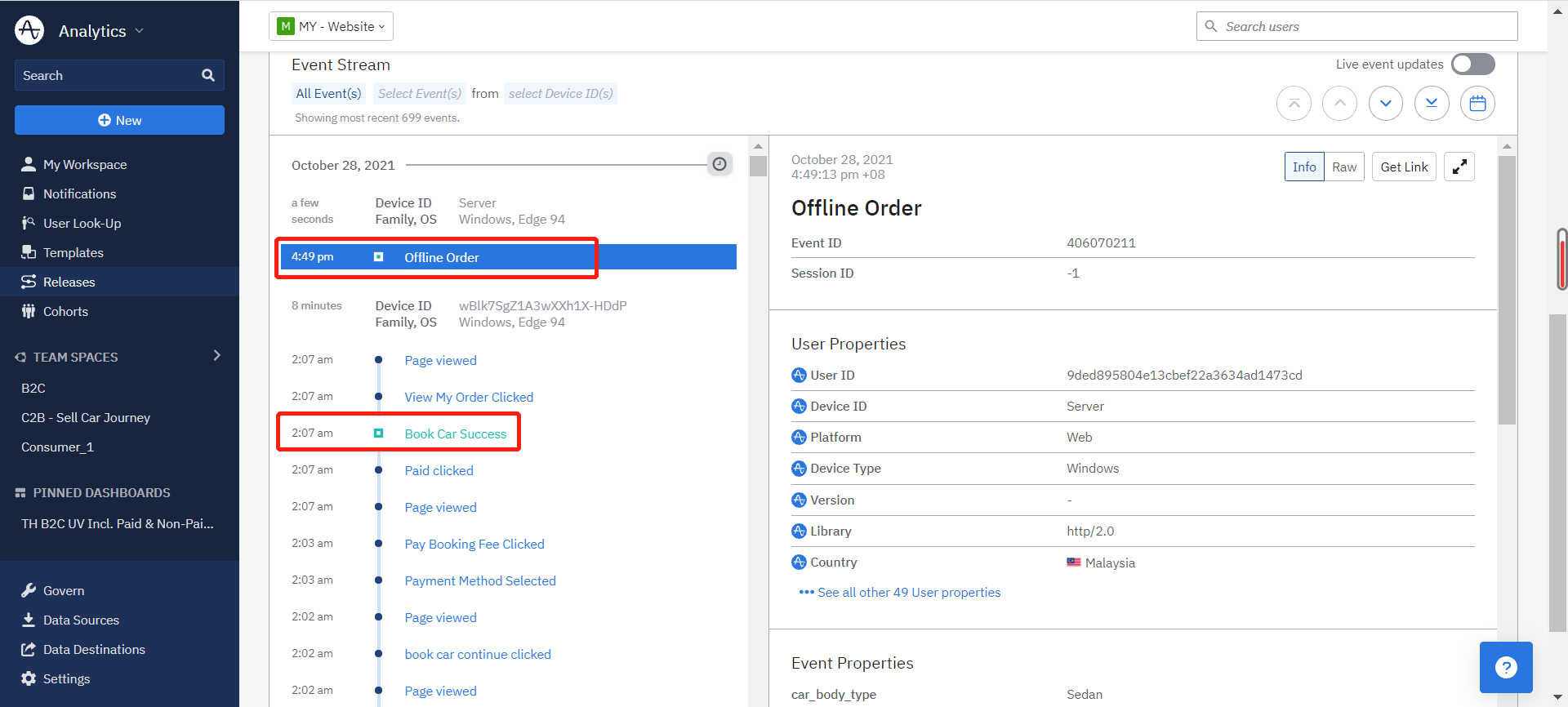
Task: Open Cohorts in sidebar
Action: [x=65, y=311]
